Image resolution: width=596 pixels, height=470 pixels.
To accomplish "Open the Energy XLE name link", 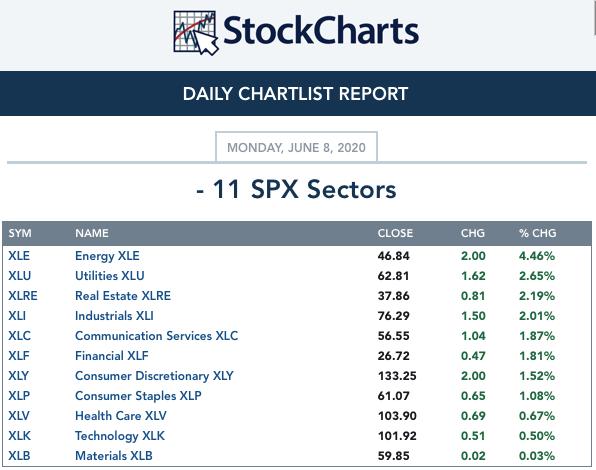I will pos(107,256).
